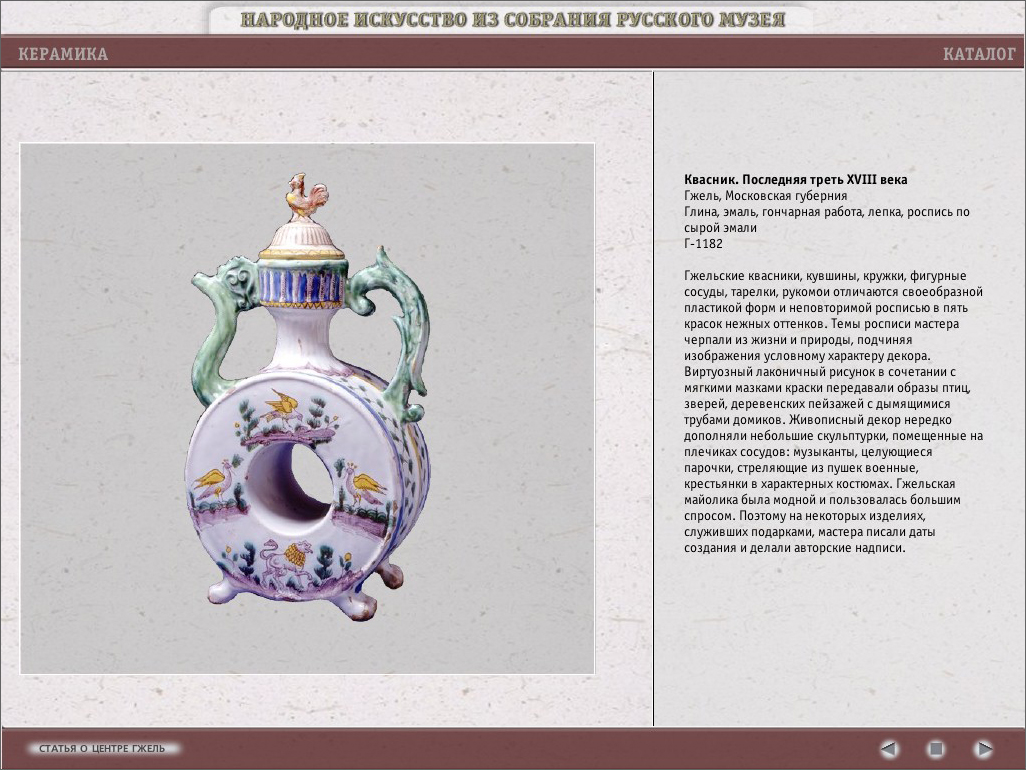Click the round hole in the kvasnik body
This screenshot has height=770, width=1026.
tap(298, 482)
